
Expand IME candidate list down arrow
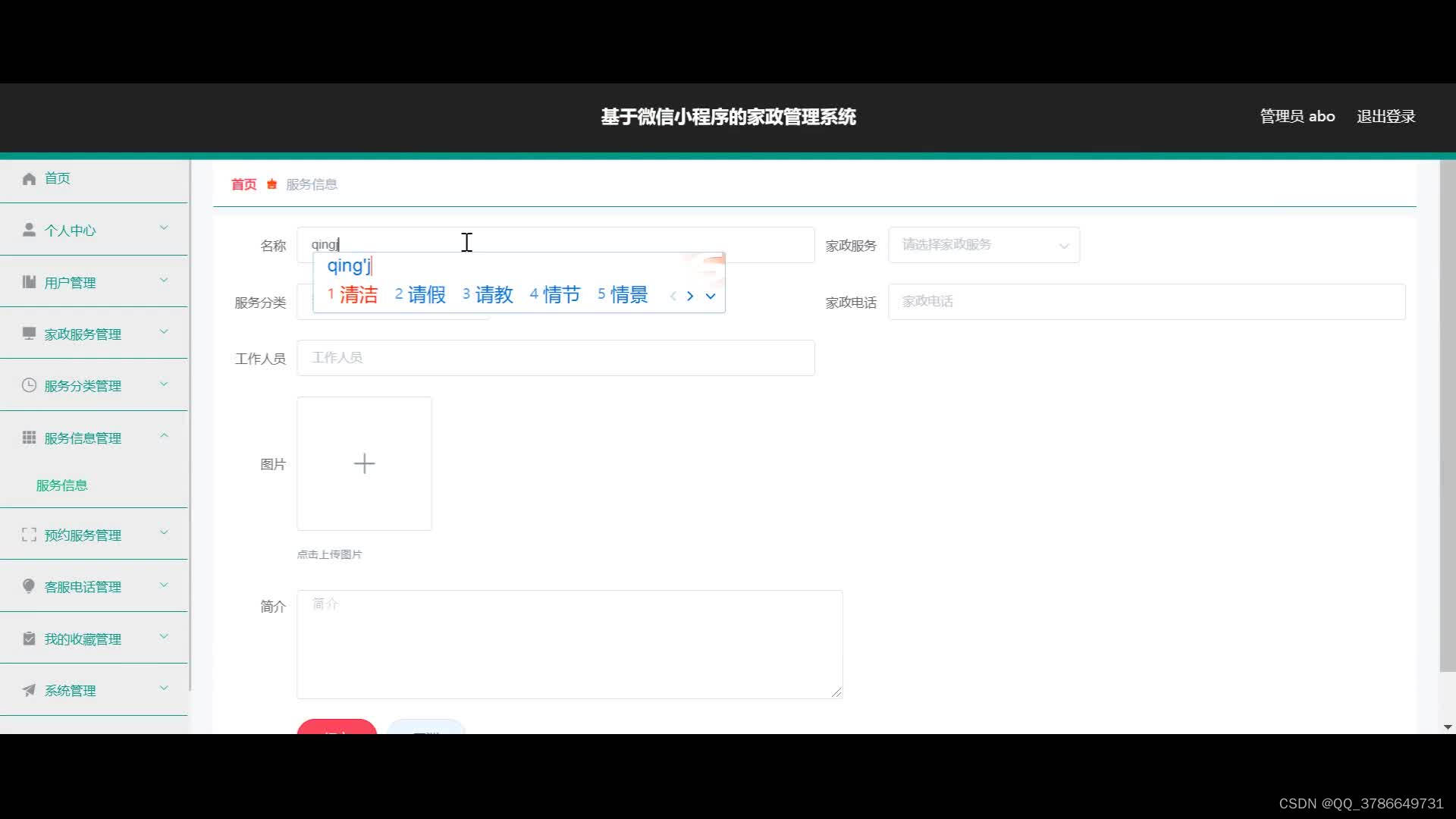[711, 296]
